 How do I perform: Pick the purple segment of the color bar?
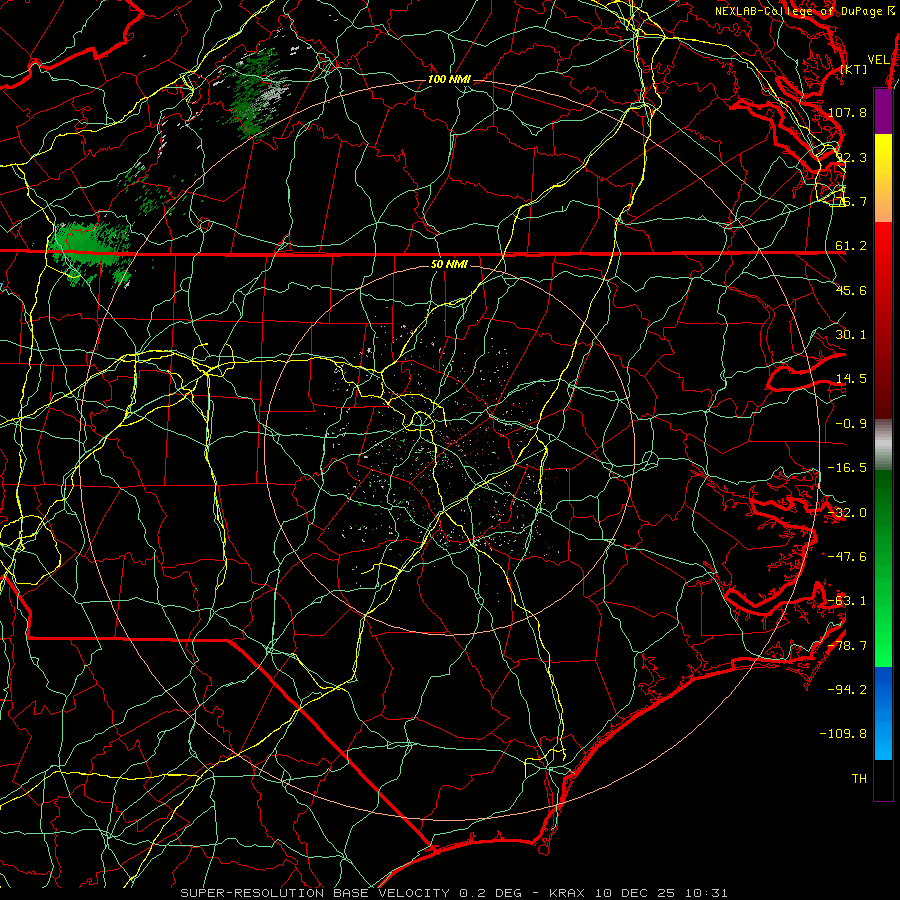883,111
